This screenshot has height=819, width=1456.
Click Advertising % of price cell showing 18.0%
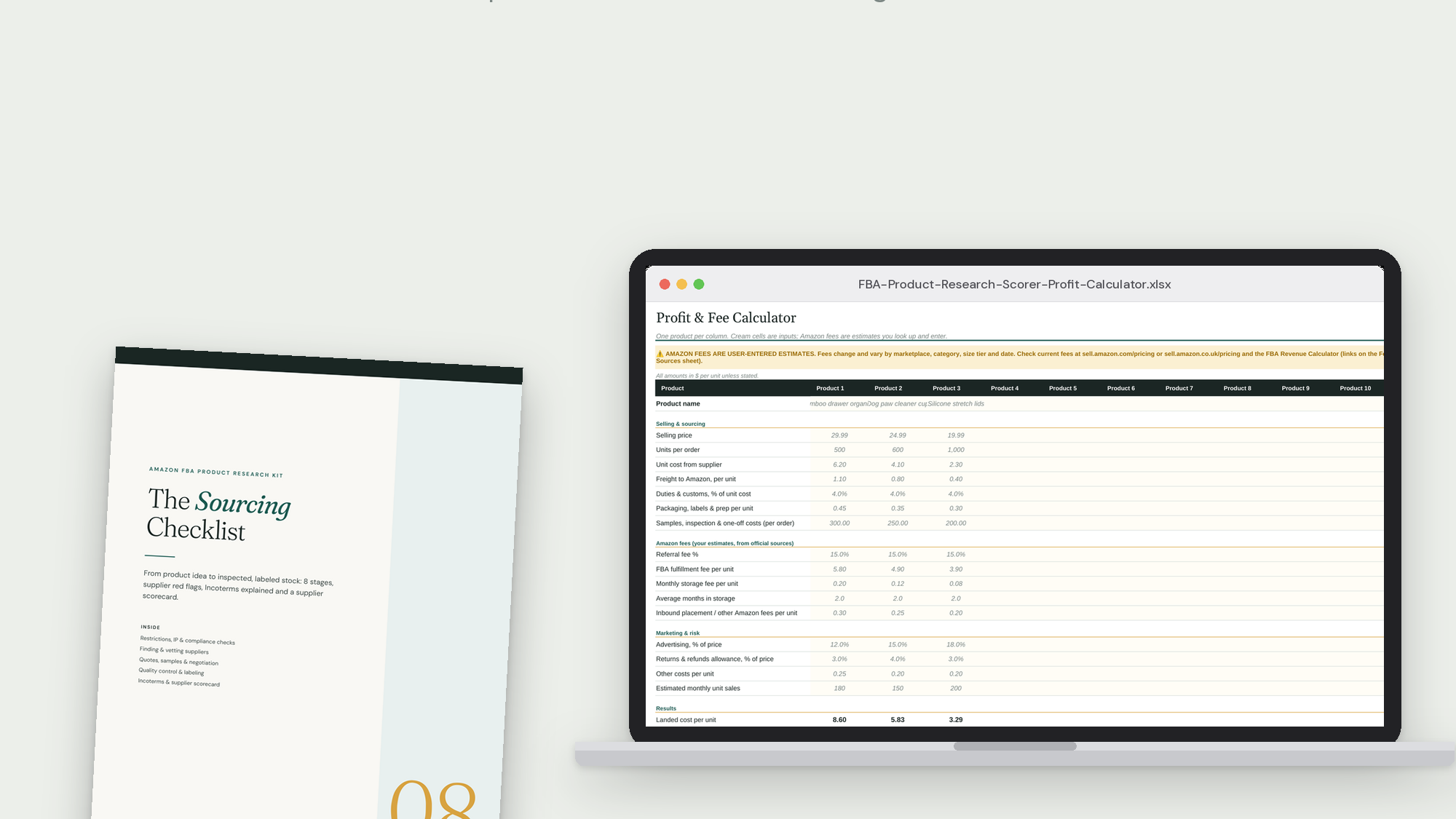click(x=956, y=645)
